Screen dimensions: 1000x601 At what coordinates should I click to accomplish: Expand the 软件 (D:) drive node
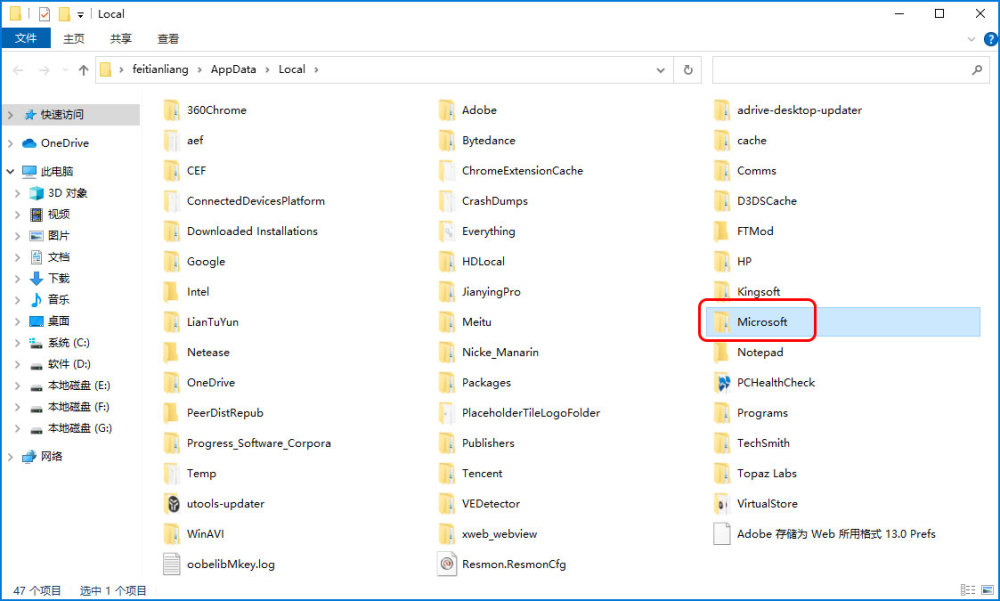tap(18, 364)
